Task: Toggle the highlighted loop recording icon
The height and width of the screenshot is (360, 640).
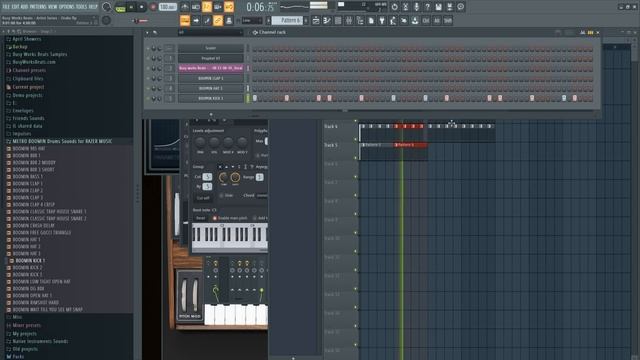Action: click(229, 7)
